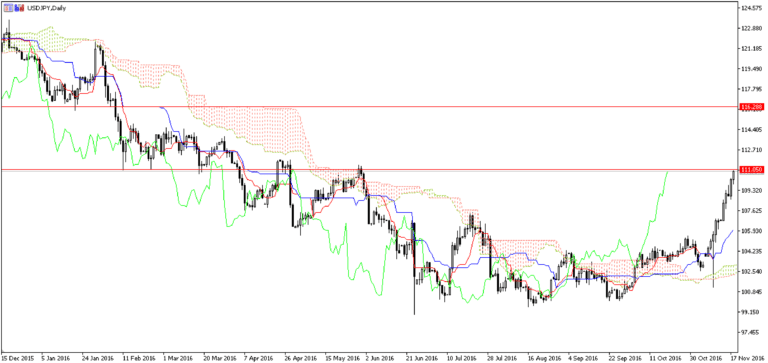Viewport: 768px width, 363px height.
Task: Click the 22 Sep 2016 date label
Action: tap(624, 358)
